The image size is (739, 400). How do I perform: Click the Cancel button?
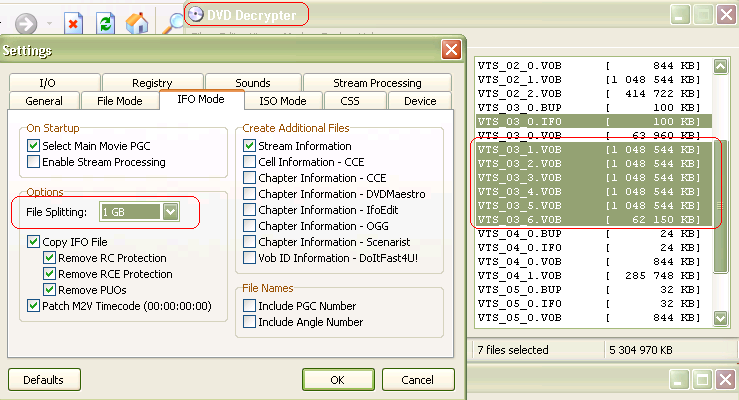coord(418,380)
